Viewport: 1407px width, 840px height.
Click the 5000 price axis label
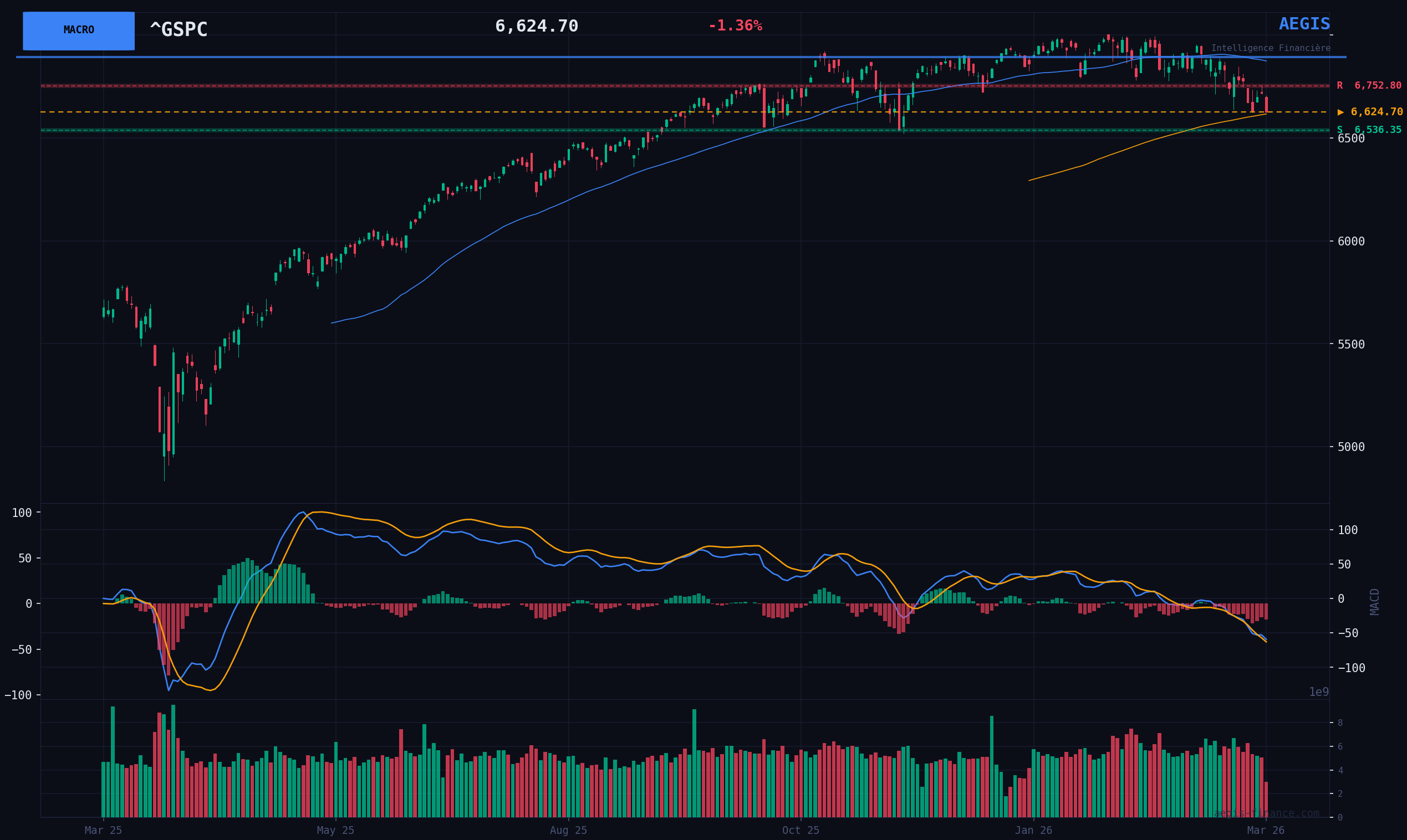[1351, 447]
